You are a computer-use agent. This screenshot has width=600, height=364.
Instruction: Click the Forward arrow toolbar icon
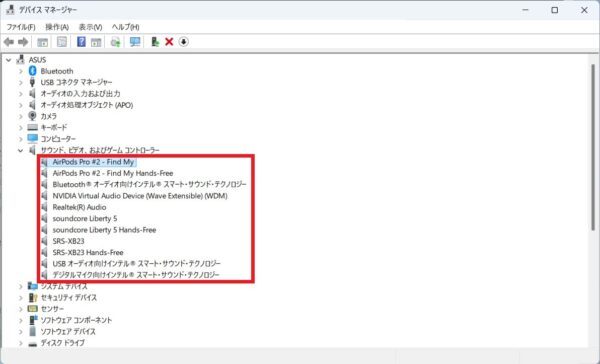point(23,42)
